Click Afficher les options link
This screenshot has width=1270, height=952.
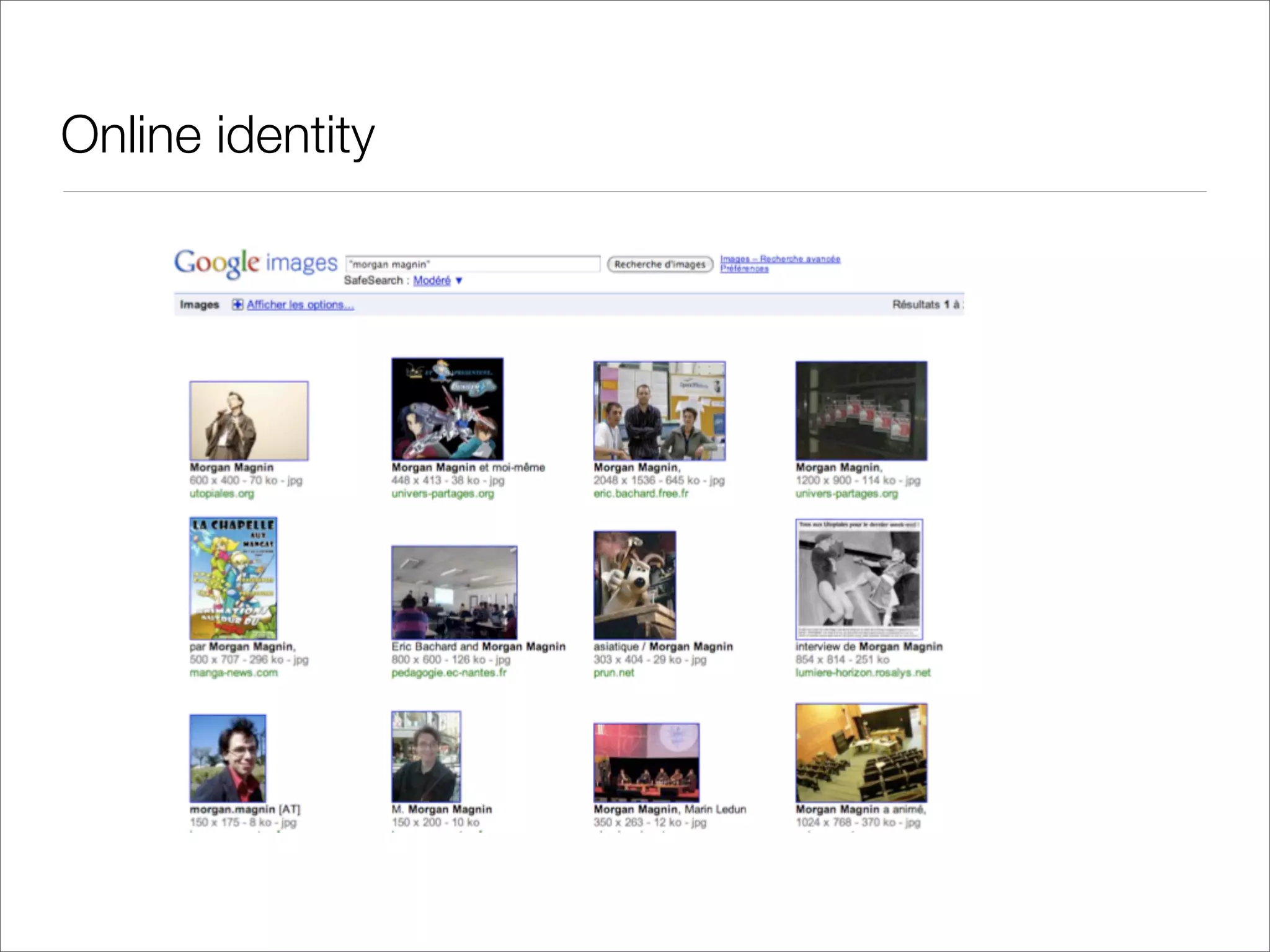(300, 304)
